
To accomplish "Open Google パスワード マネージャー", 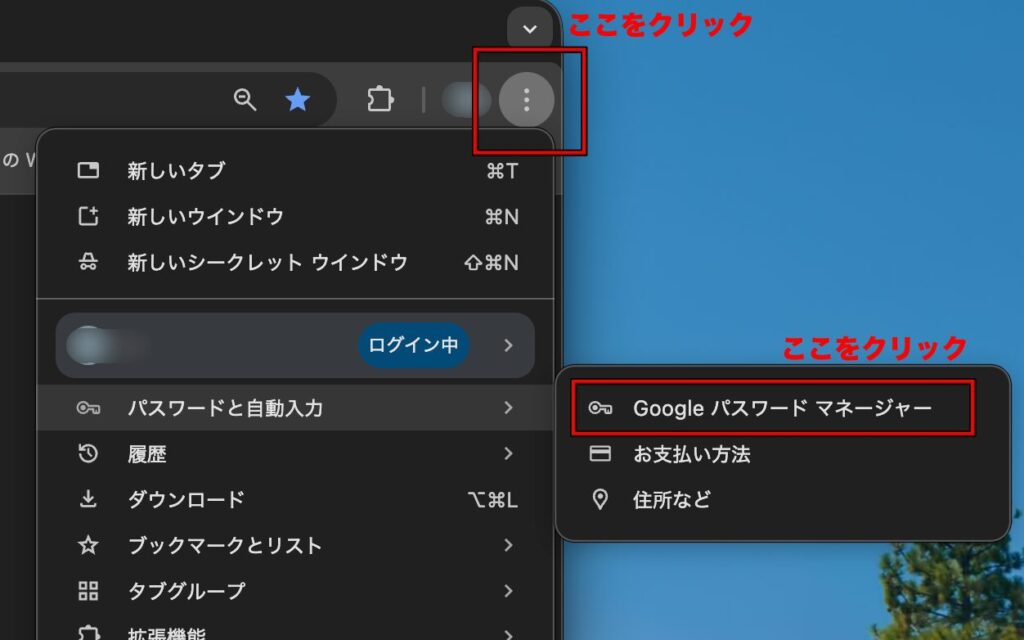I will click(x=781, y=408).
